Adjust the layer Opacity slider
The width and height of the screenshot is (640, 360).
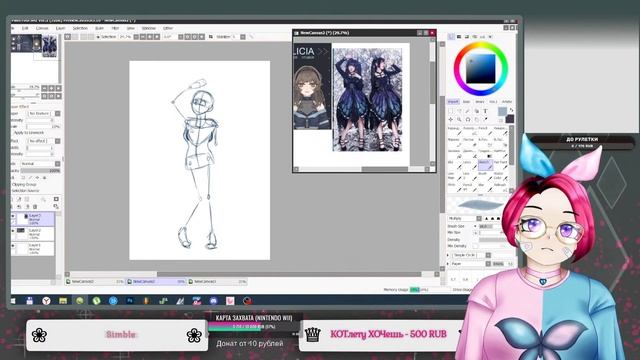tap(40, 171)
